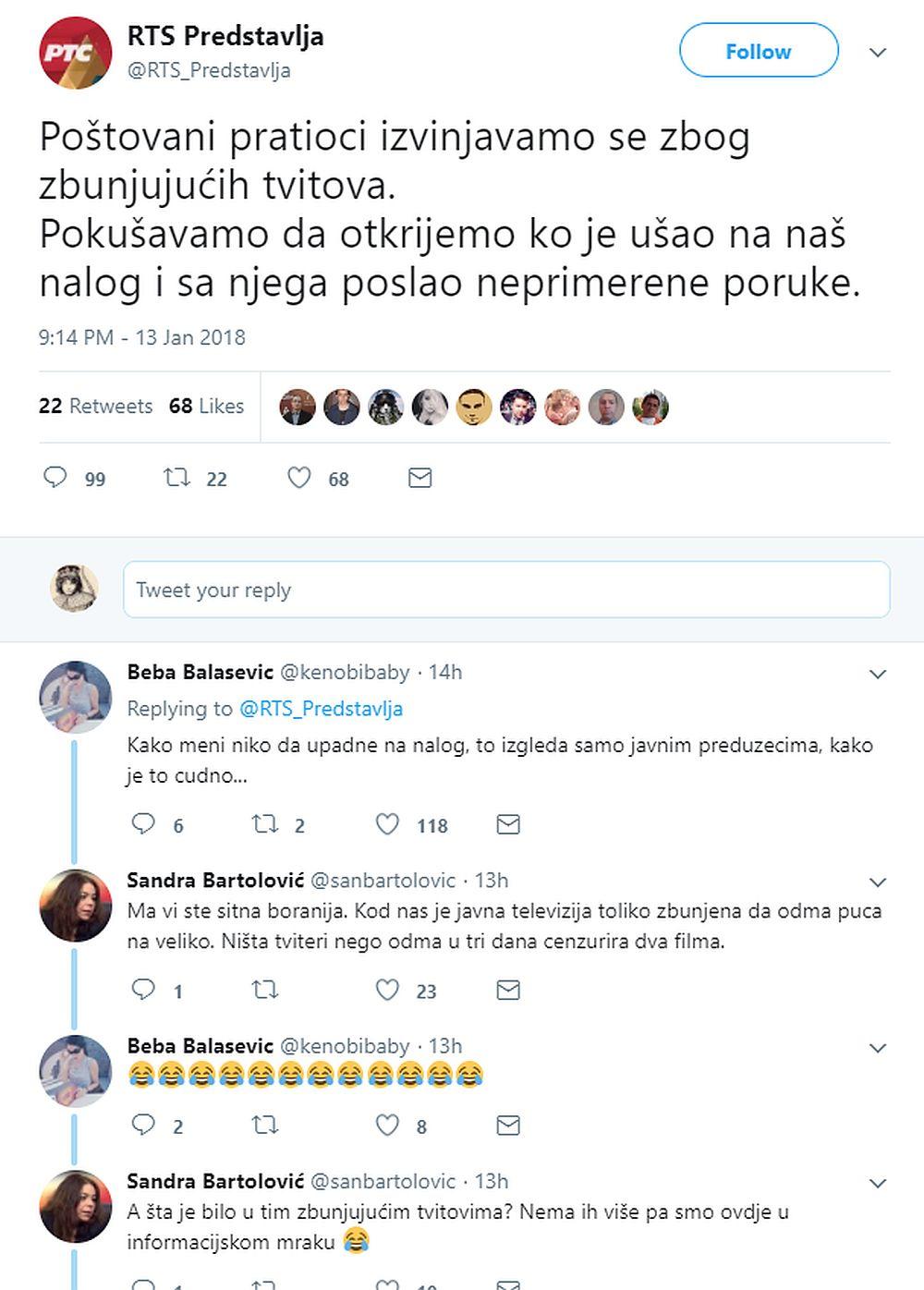The height and width of the screenshot is (1290, 924).
Task: Follow the RTS Predstavlja account
Action: (758, 51)
